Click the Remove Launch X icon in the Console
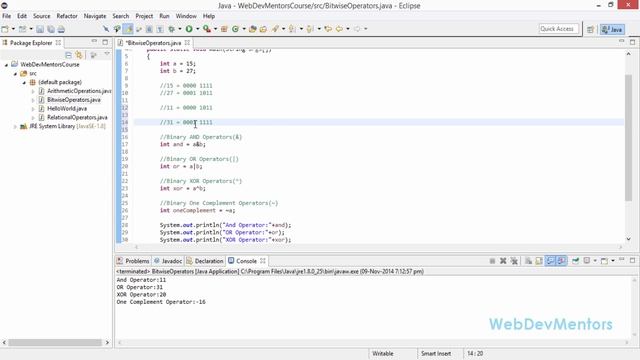The height and width of the screenshot is (360, 640). (503, 261)
